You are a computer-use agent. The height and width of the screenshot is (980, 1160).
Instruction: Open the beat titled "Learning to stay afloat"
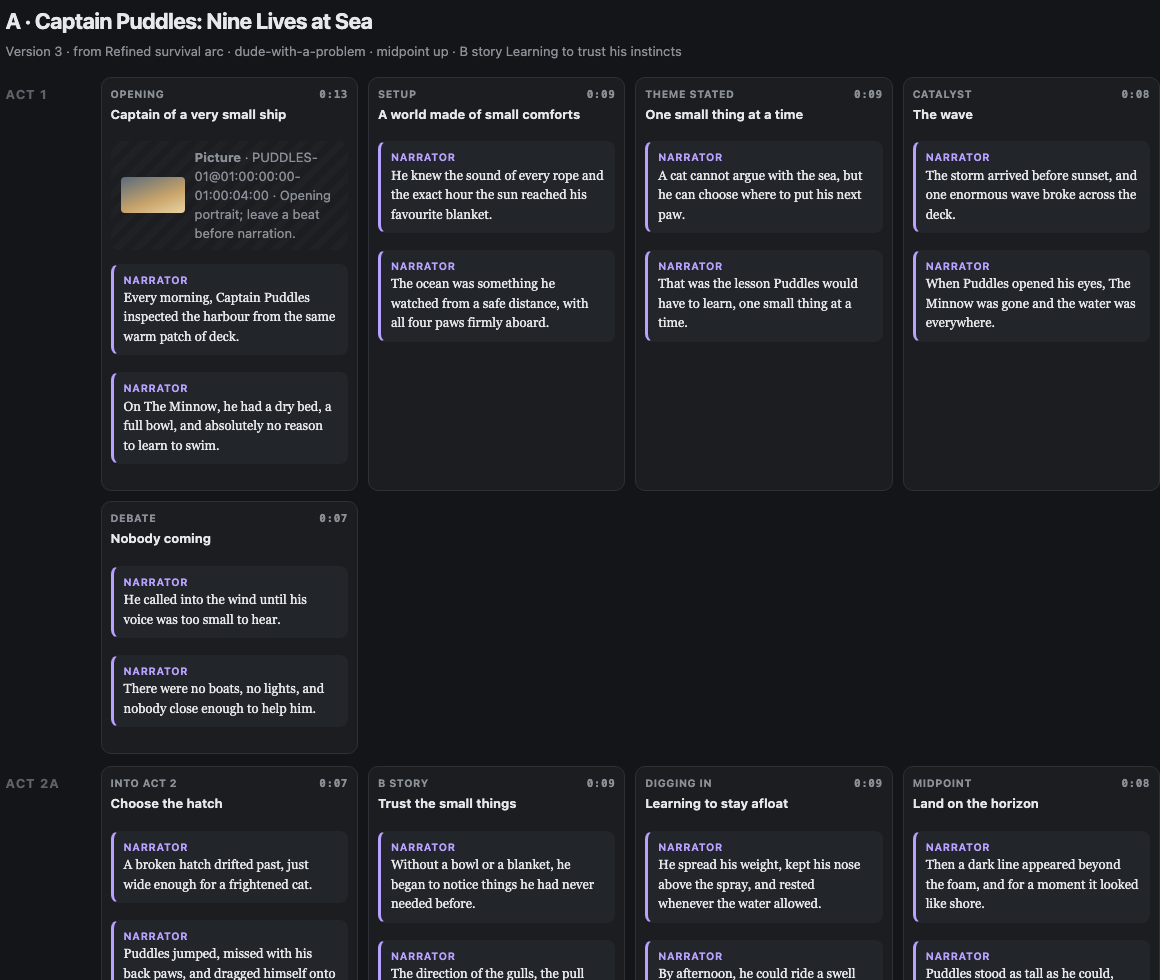(x=716, y=803)
